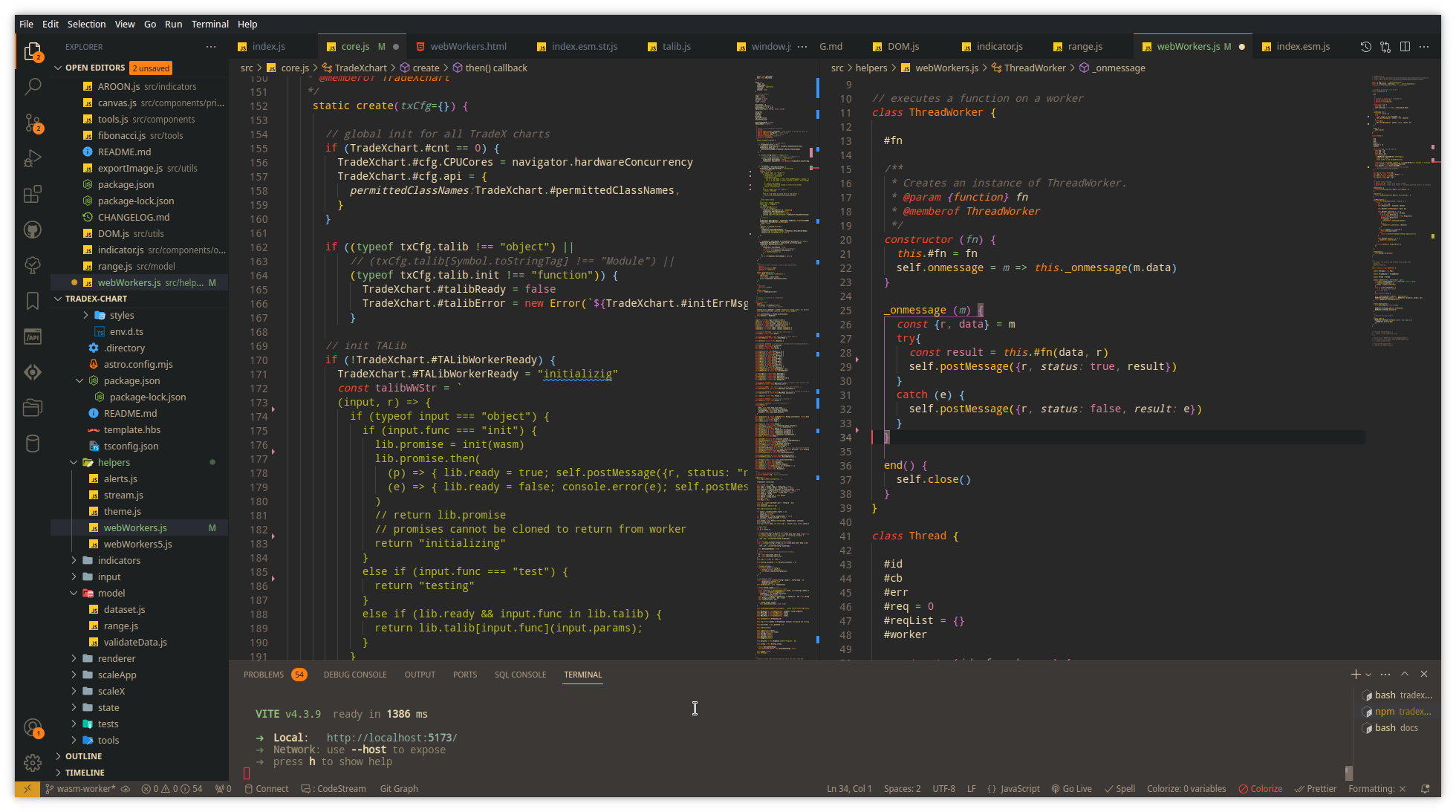
Task: Open the API icon in activity bar
Action: click(x=33, y=337)
